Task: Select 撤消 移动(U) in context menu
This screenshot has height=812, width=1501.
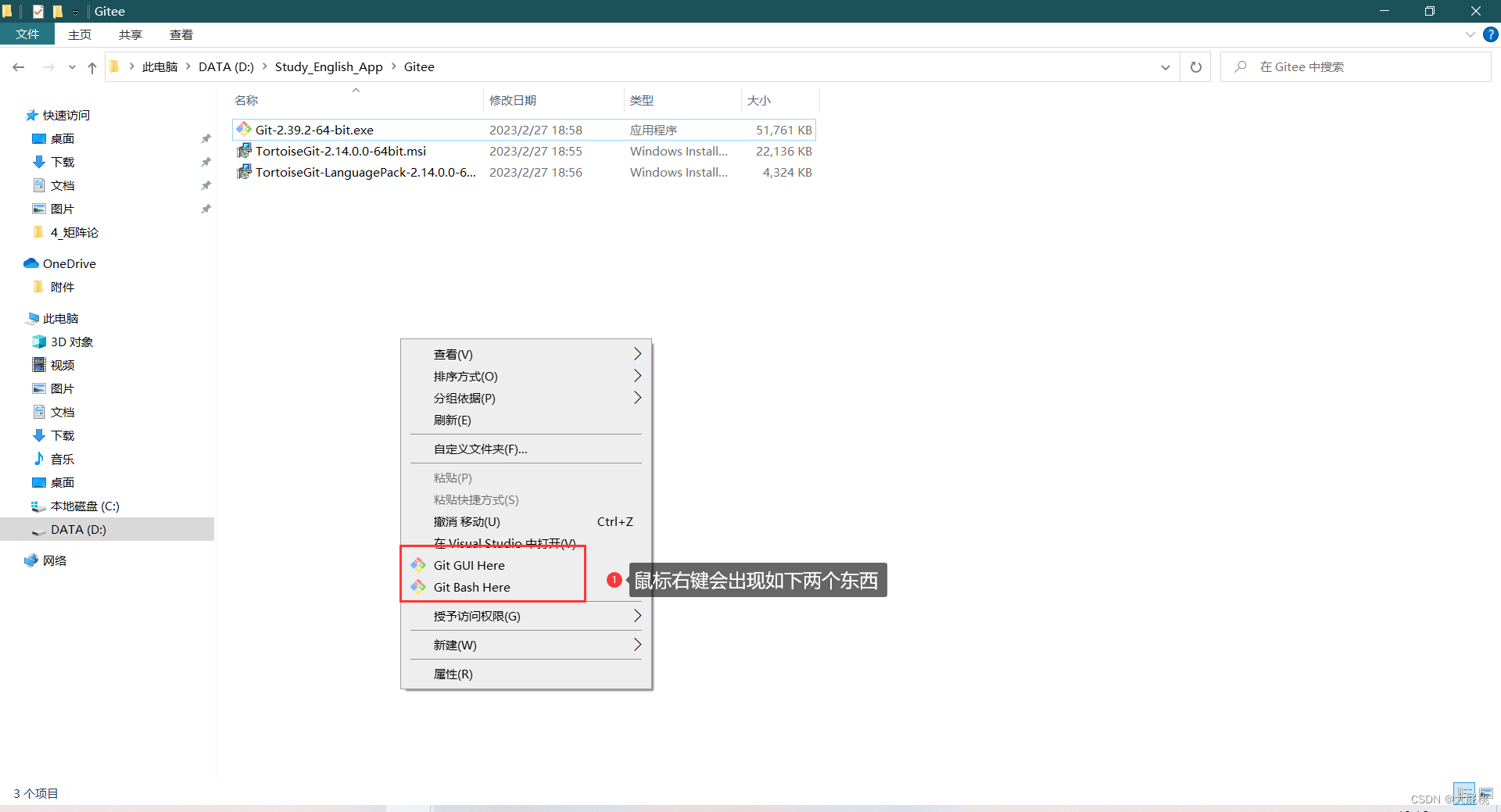Action: [x=525, y=521]
